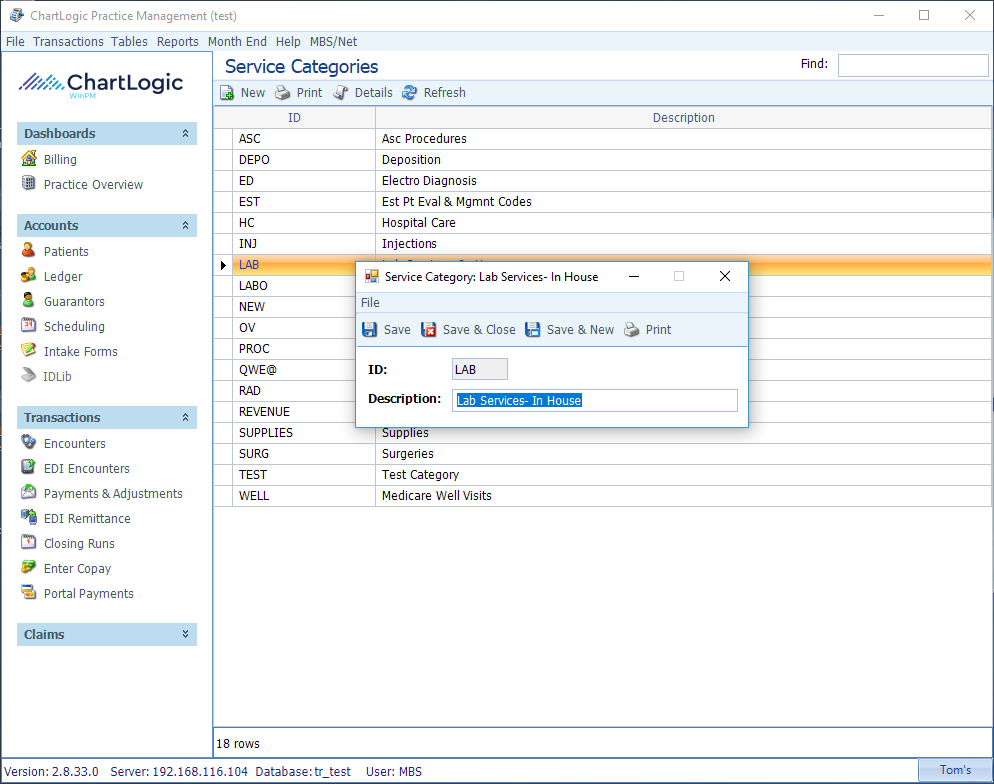Click the Save button in dialog
This screenshot has width=994, height=784.
(x=386, y=330)
